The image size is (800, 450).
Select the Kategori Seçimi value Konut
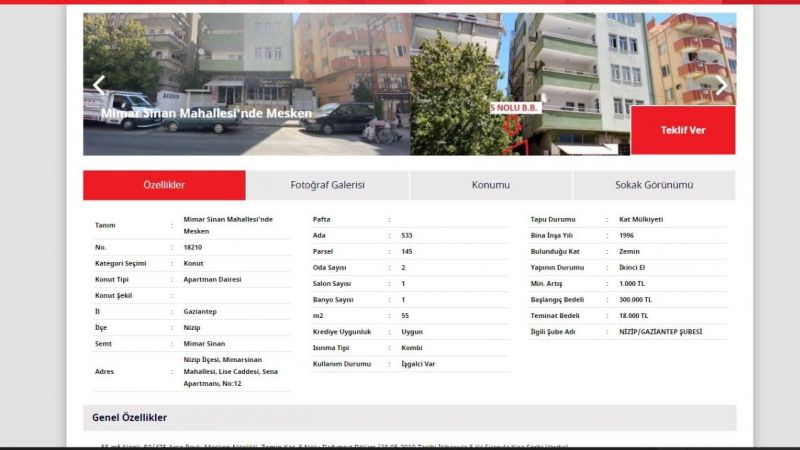(x=193, y=263)
